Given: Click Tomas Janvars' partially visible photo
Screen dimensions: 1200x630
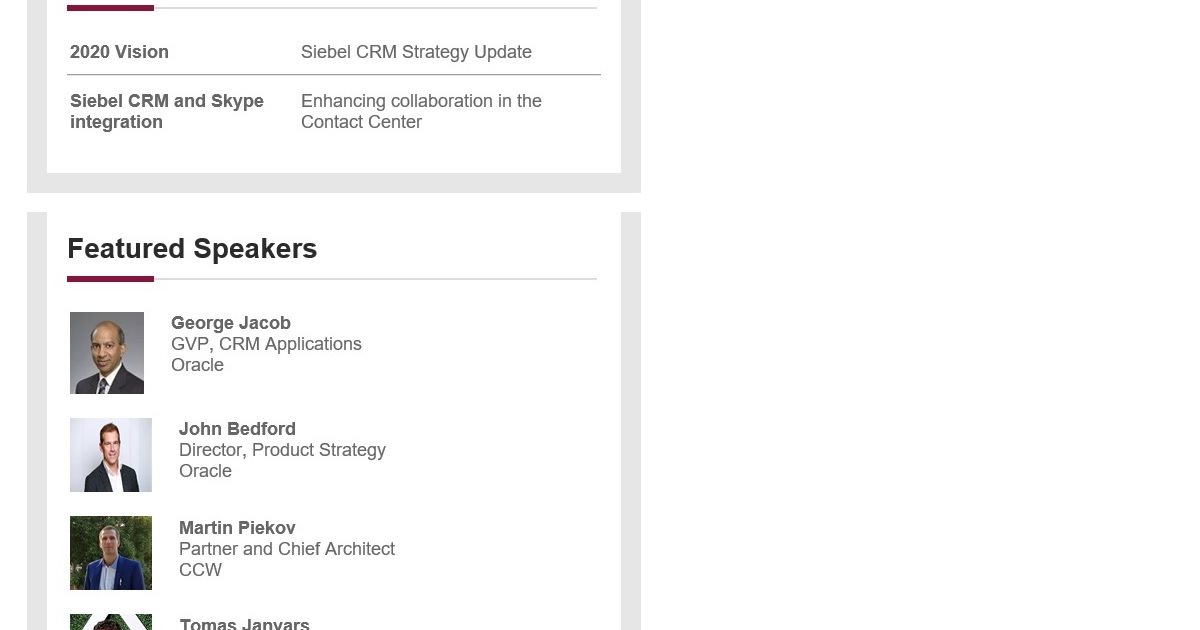Looking at the screenshot, I should (111, 622).
